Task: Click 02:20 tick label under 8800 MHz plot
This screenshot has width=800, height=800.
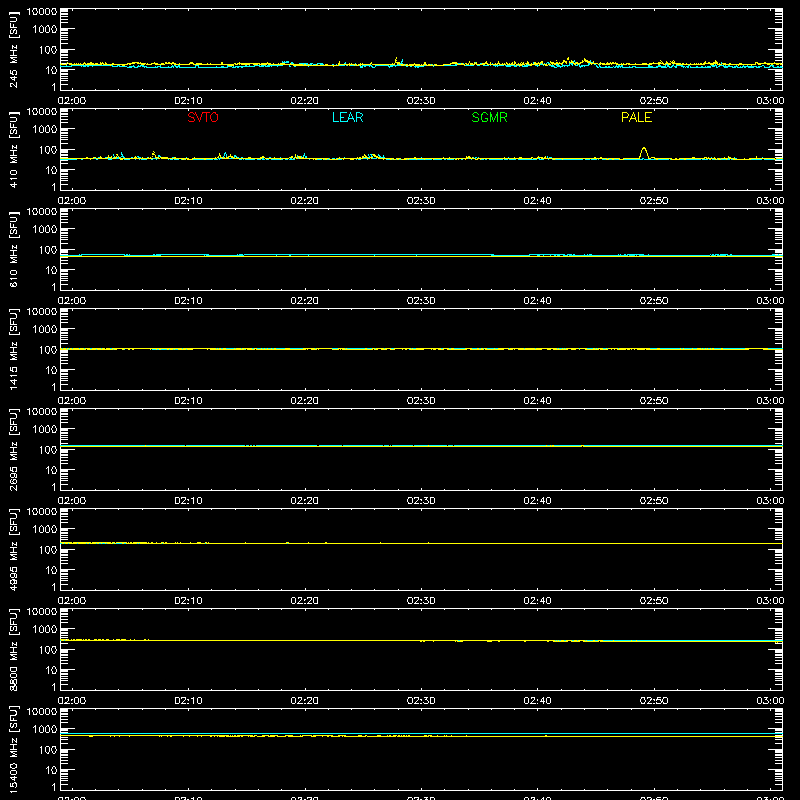Action: click(x=305, y=701)
